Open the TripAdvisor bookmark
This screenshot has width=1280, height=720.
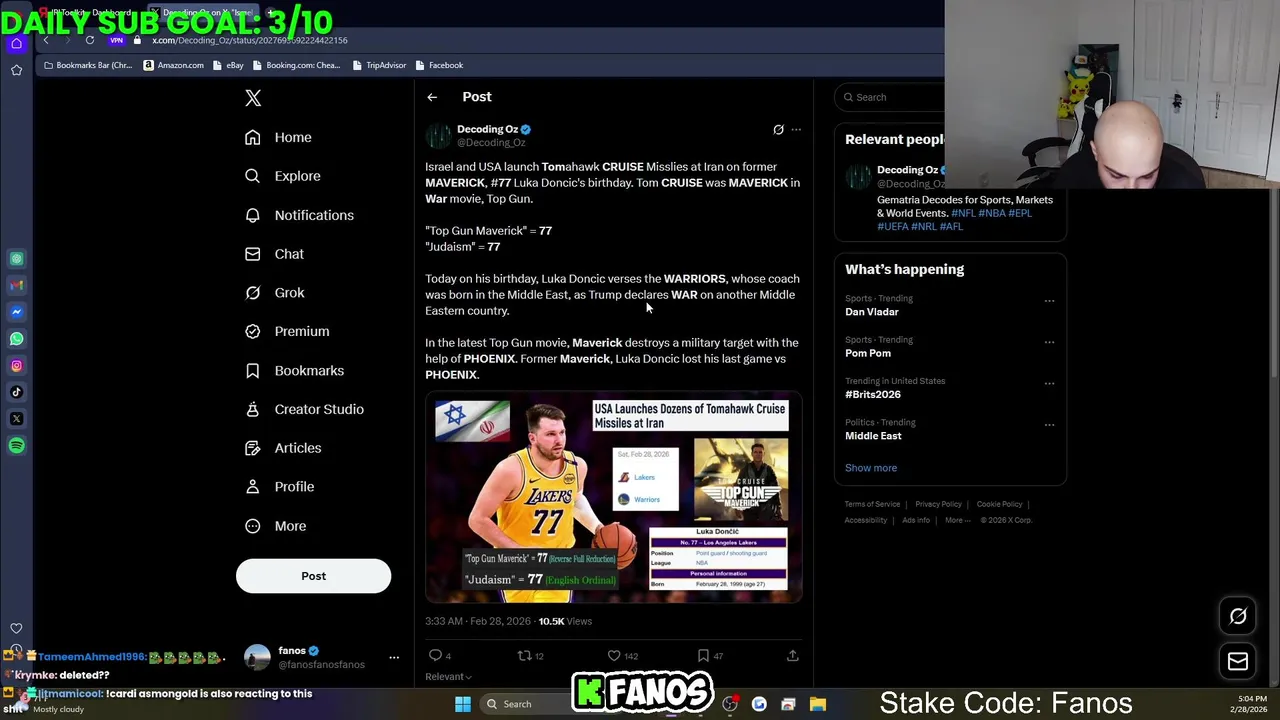click(x=379, y=65)
